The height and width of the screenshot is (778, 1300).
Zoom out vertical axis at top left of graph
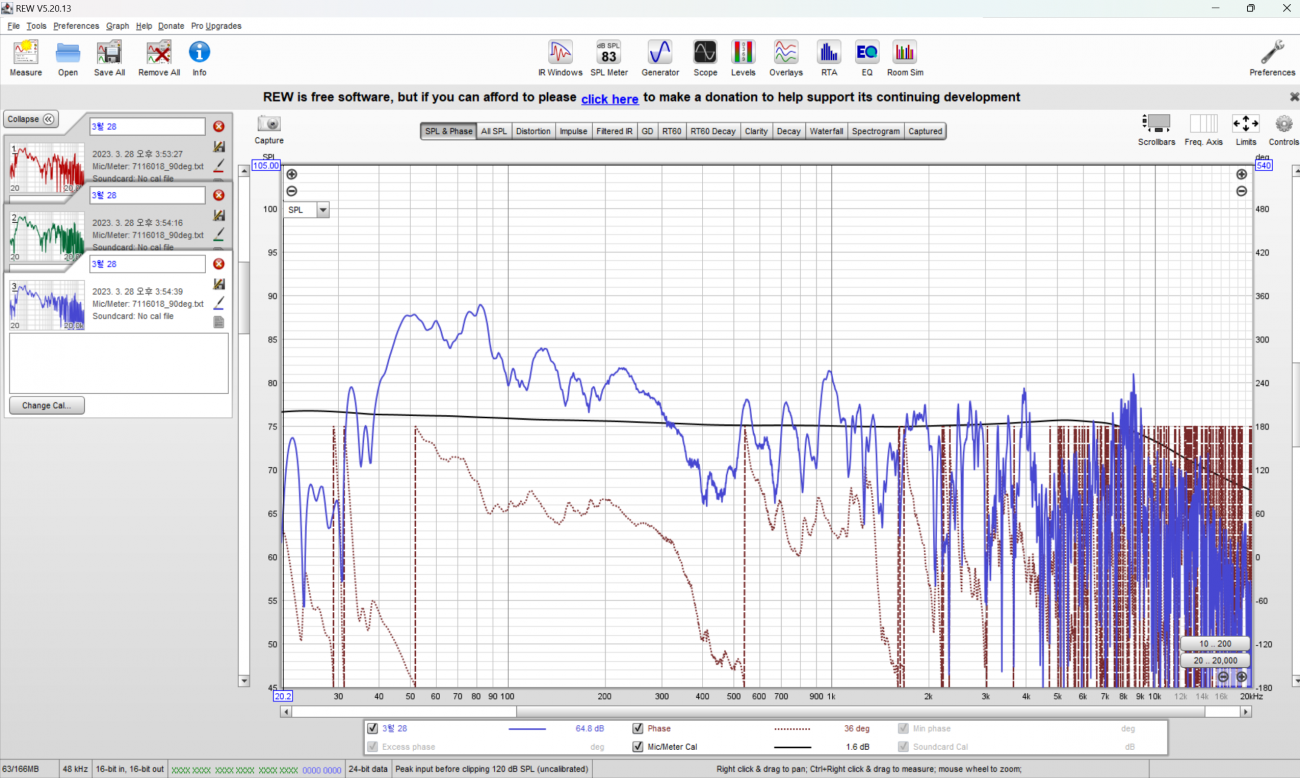point(292,191)
